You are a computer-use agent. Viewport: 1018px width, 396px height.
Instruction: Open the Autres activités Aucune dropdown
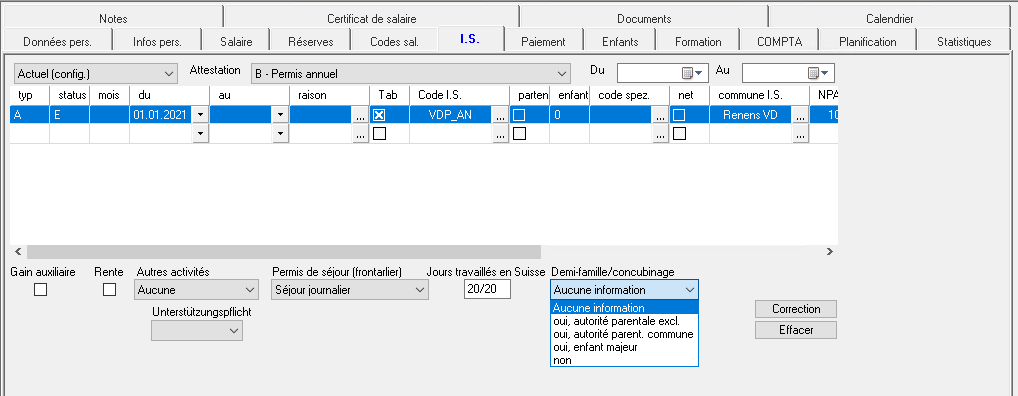(196, 290)
